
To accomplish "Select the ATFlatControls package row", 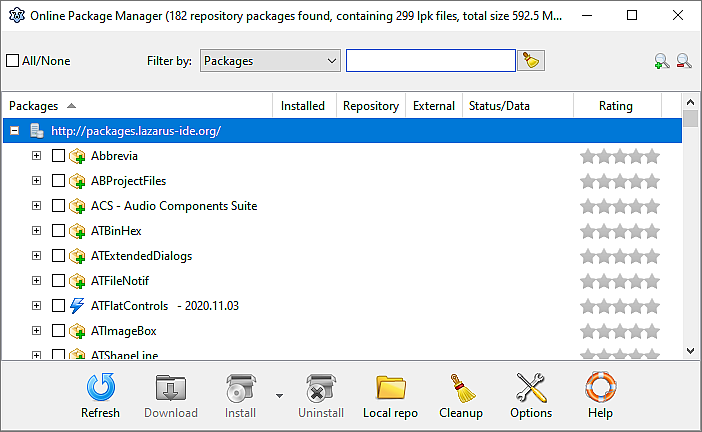I will click(129, 306).
